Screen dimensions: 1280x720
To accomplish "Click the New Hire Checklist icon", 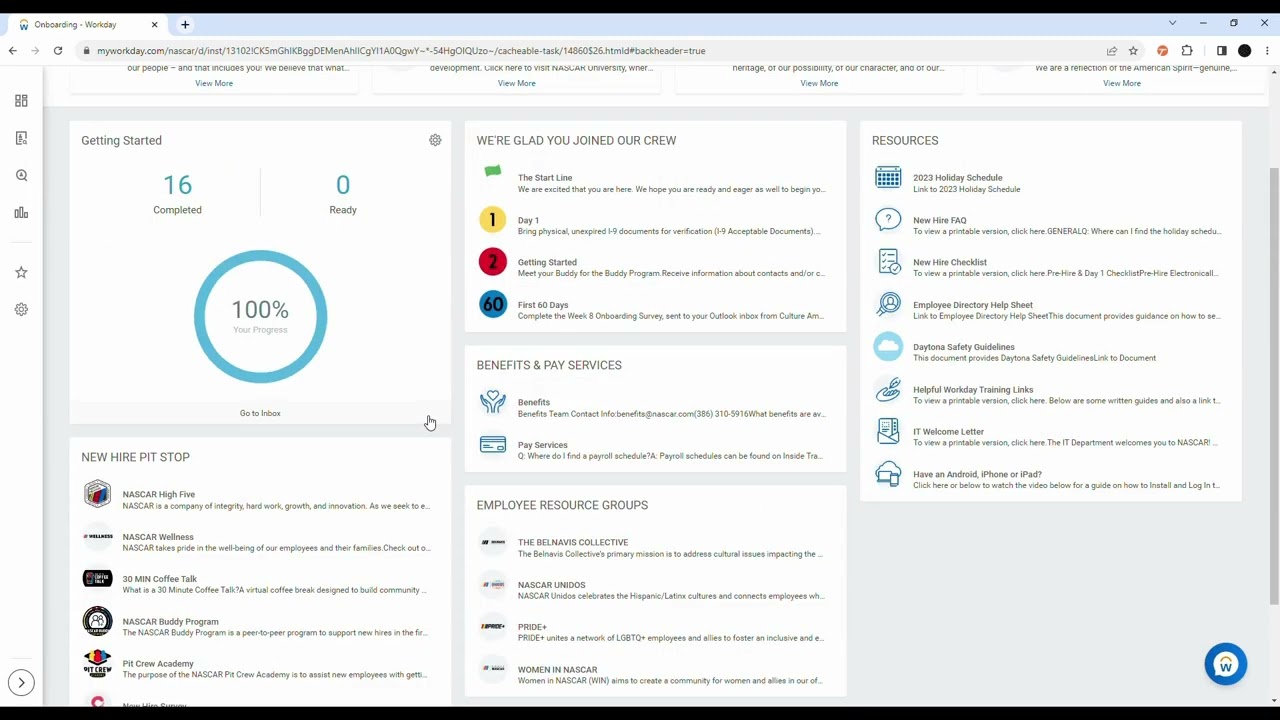I will pyautogui.click(x=888, y=262).
